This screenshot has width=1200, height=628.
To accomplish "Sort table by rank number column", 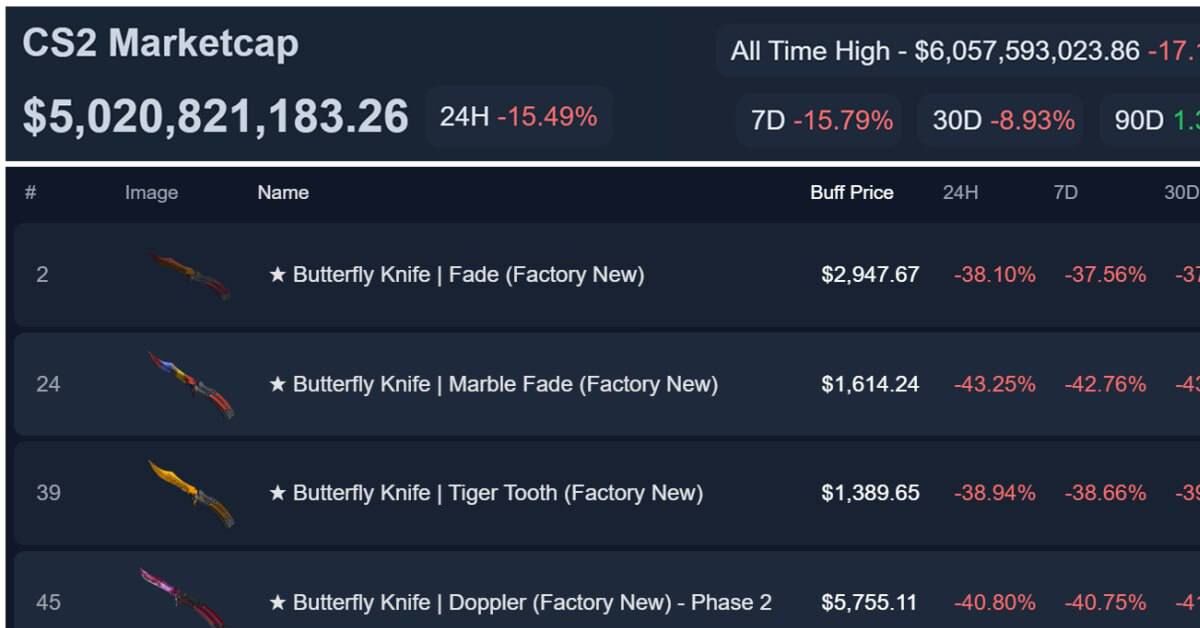I will point(30,193).
